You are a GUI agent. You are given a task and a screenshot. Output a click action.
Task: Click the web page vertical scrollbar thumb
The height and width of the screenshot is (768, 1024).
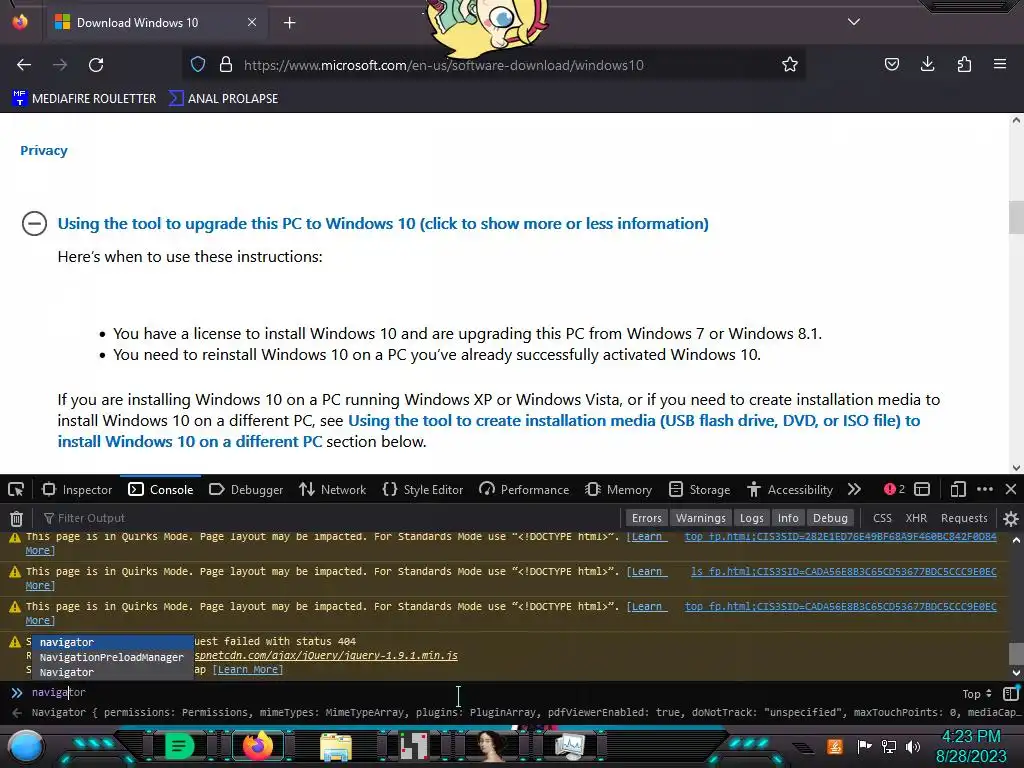point(1016,217)
